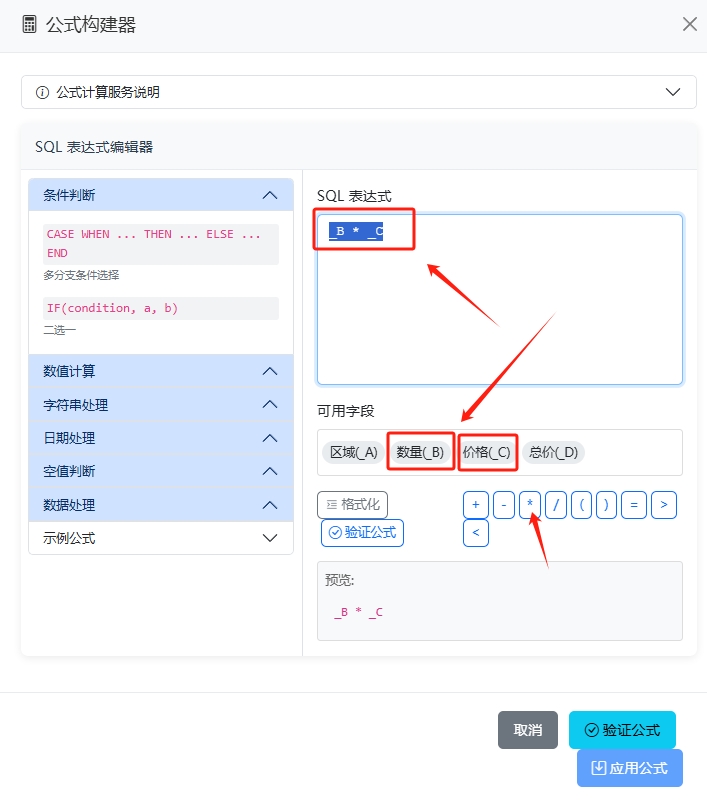This screenshot has width=707, height=801.
Task: Insert field 区域(_A)
Action: coord(354,452)
